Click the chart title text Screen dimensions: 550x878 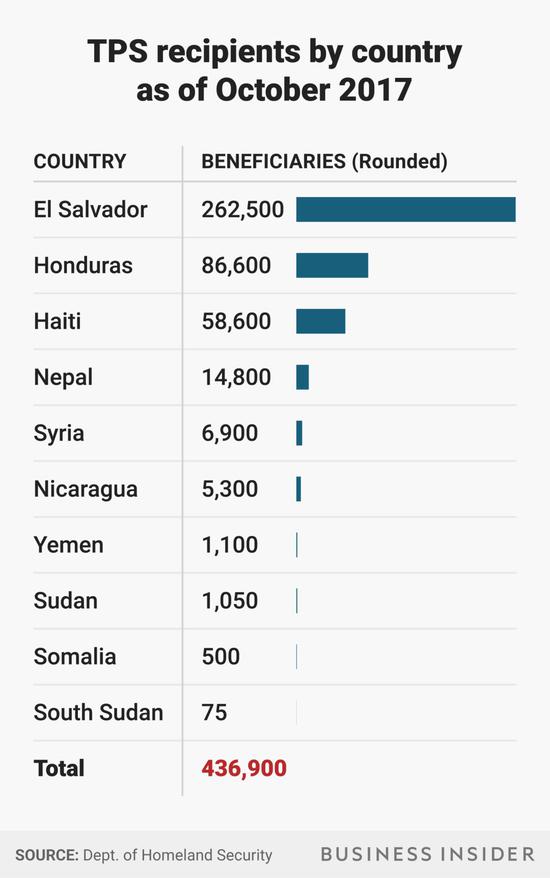coord(274,71)
